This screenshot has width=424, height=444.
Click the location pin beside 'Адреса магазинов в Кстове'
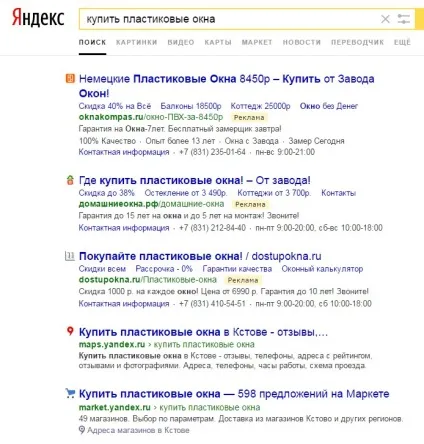point(82,430)
